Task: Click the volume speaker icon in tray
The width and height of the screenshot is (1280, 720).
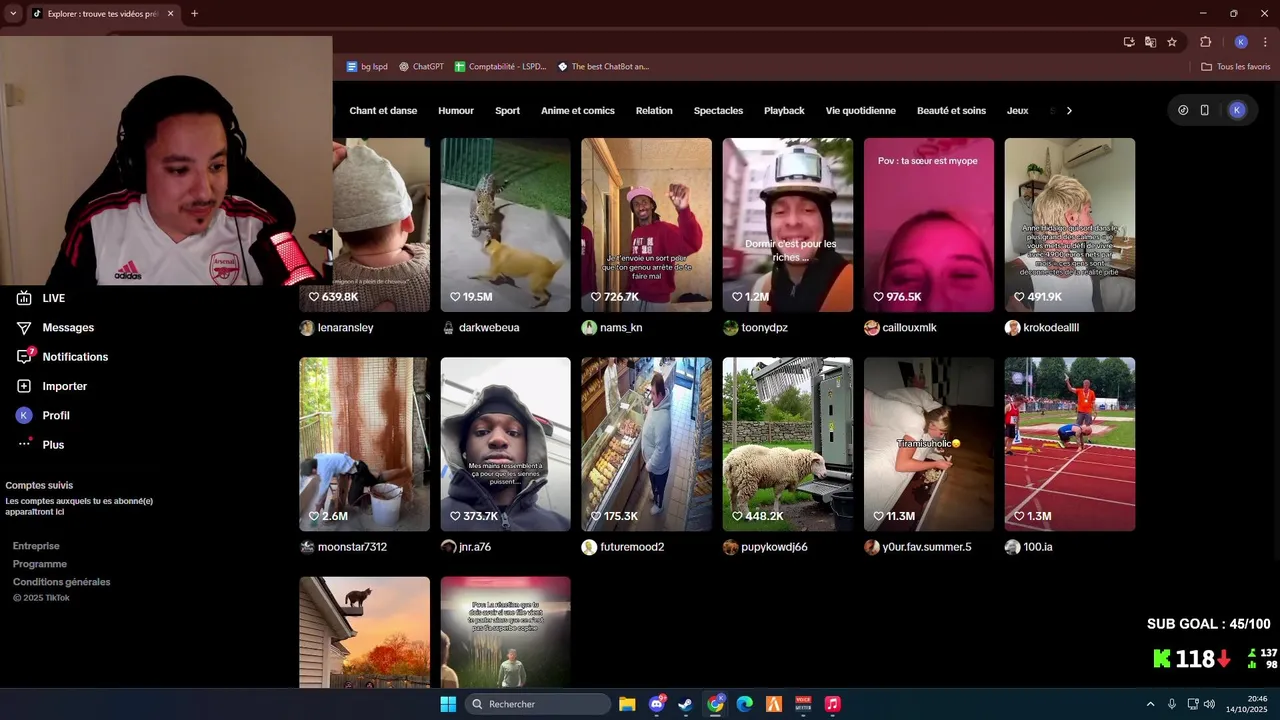Action: click(1209, 704)
